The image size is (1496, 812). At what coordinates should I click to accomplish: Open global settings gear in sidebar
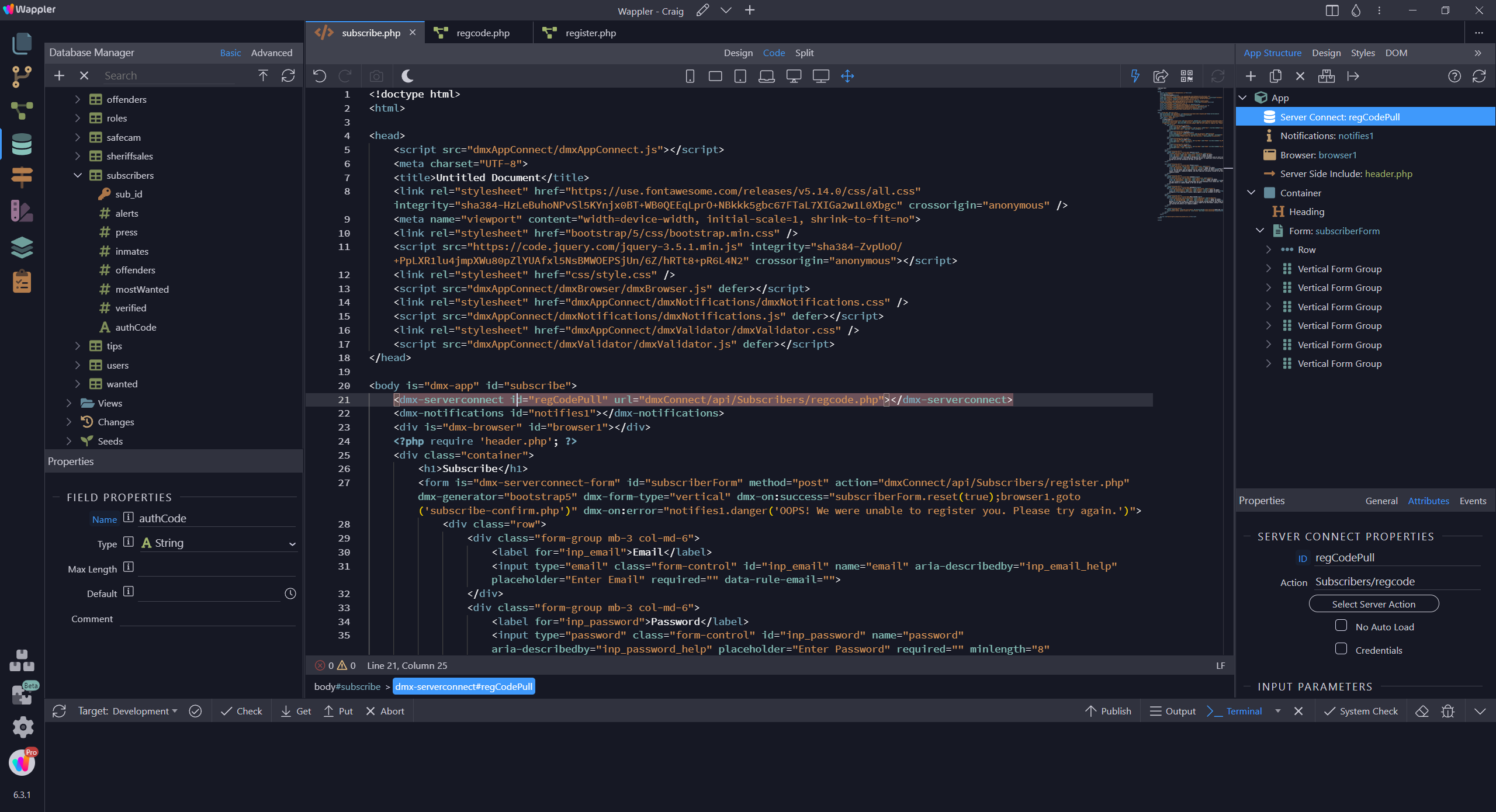[x=22, y=727]
